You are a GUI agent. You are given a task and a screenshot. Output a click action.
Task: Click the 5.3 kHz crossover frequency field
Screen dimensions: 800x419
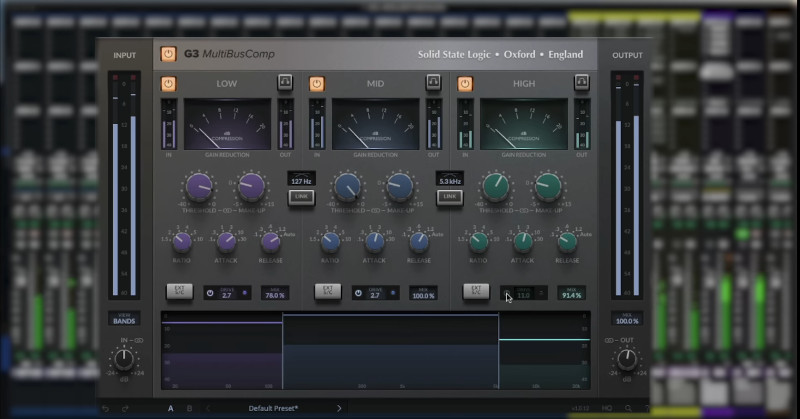(x=449, y=179)
